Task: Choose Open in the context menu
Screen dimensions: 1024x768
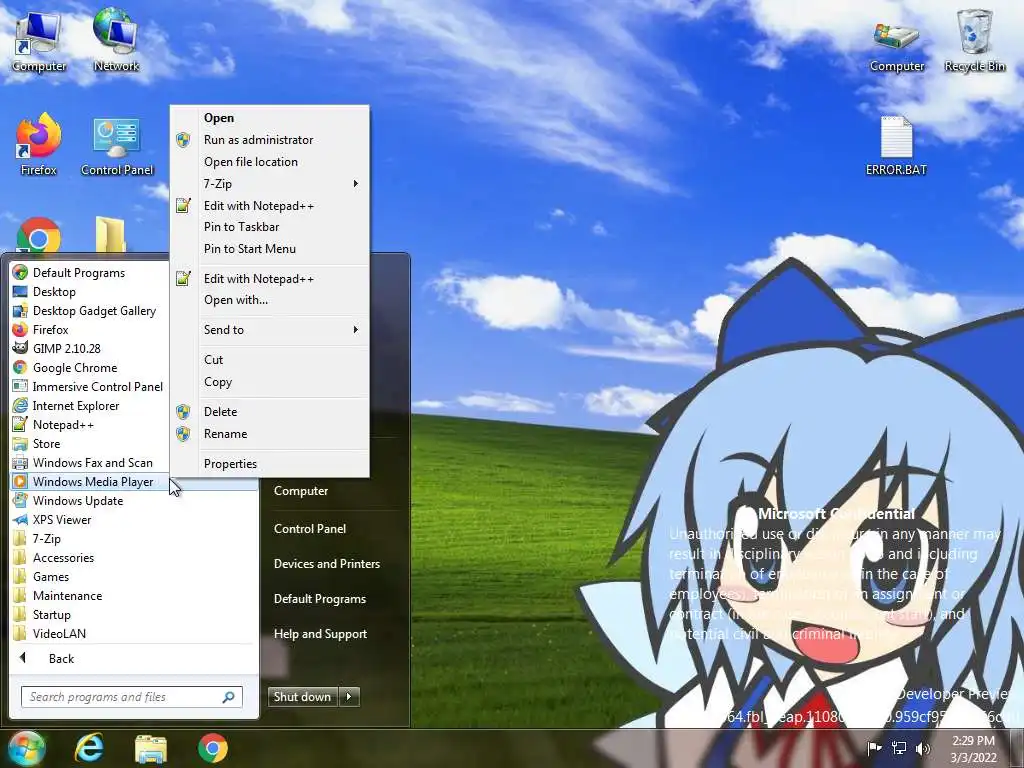Action: (270, 118)
